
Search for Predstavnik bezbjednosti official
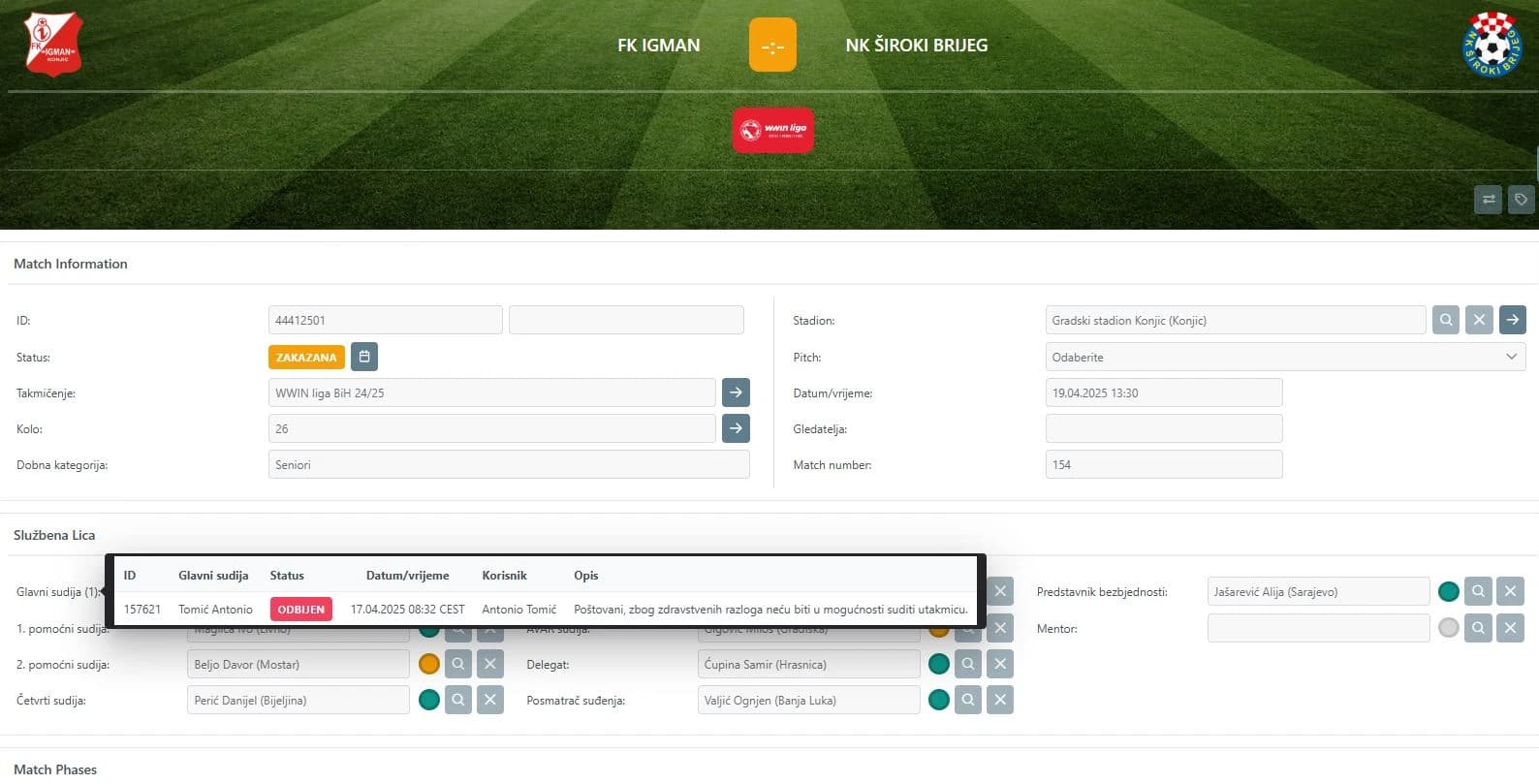pyautogui.click(x=1478, y=591)
